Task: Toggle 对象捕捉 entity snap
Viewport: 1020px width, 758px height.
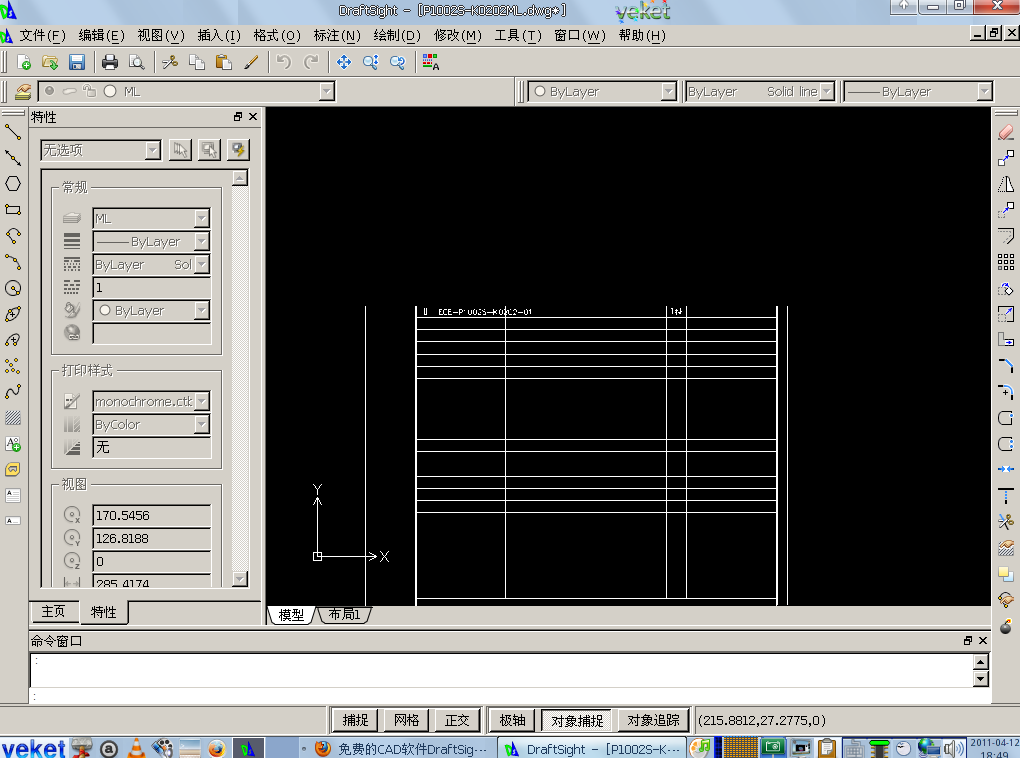Action: pos(577,720)
